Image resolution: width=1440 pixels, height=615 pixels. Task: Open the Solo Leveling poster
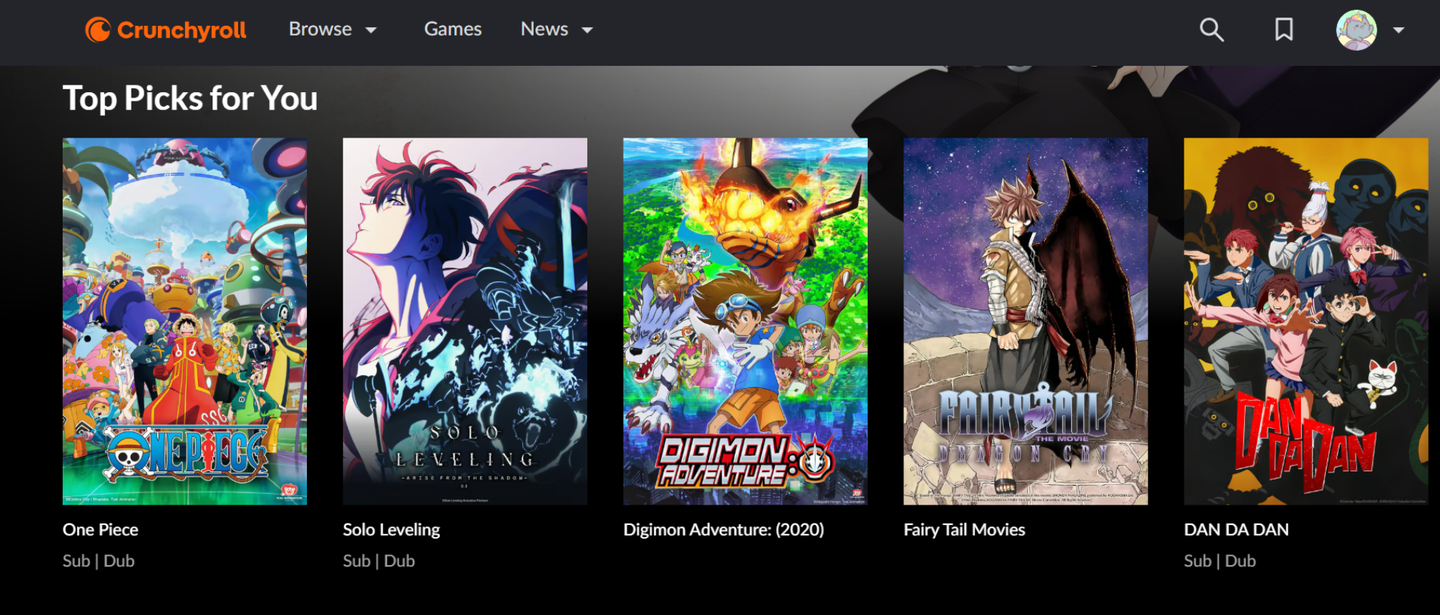point(465,321)
